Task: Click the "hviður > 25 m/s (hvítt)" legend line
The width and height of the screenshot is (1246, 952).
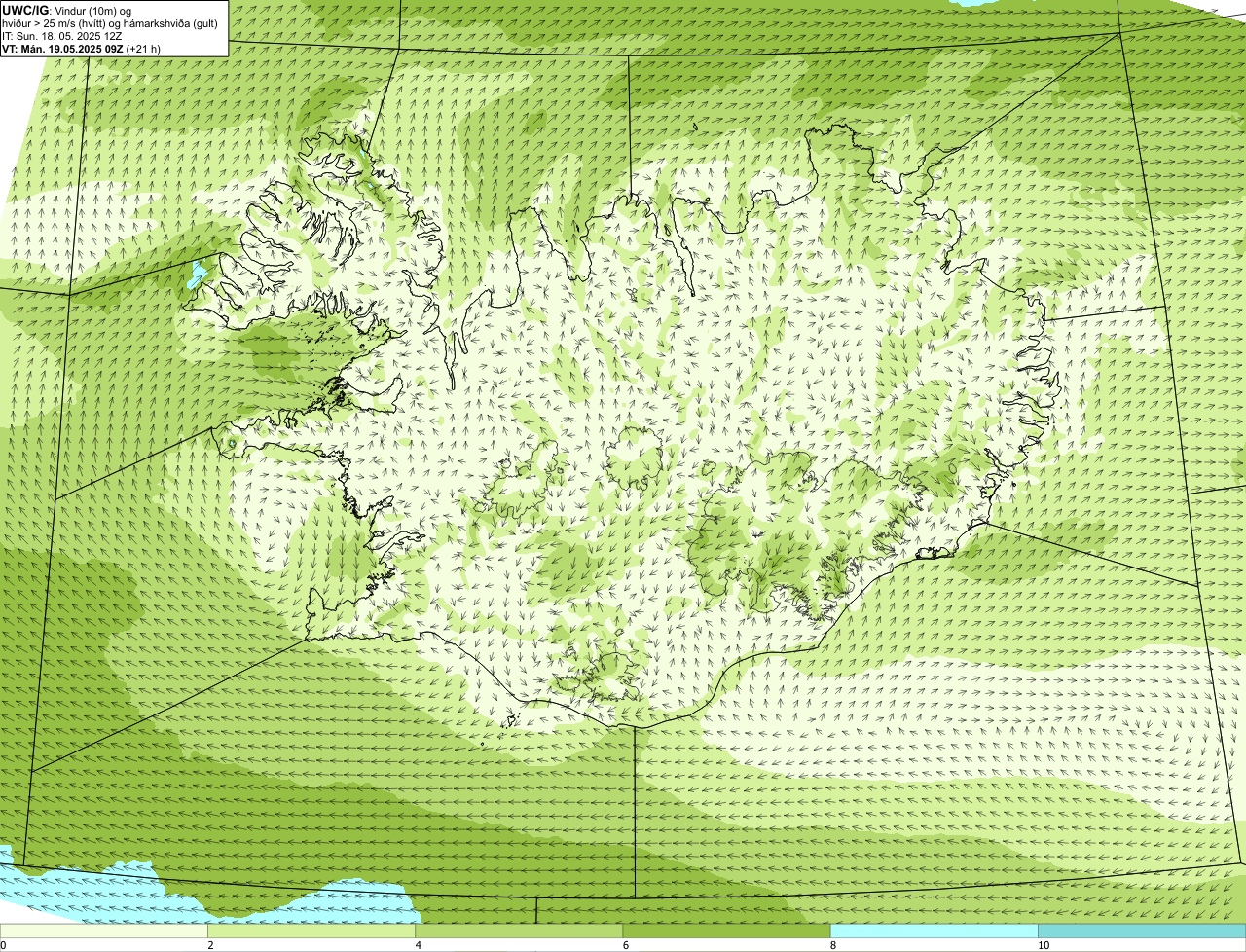Action: tap(109, 23)
